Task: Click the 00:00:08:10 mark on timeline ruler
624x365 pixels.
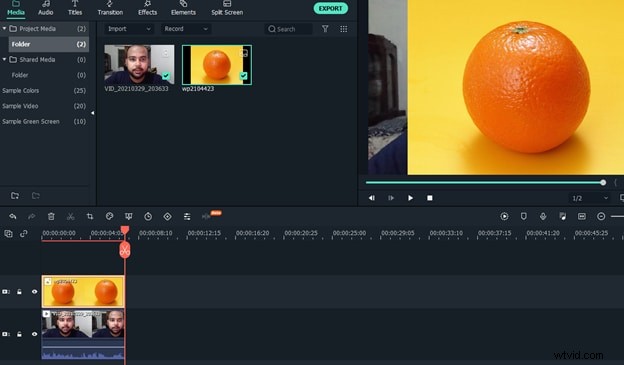Action: pos(156,233)
